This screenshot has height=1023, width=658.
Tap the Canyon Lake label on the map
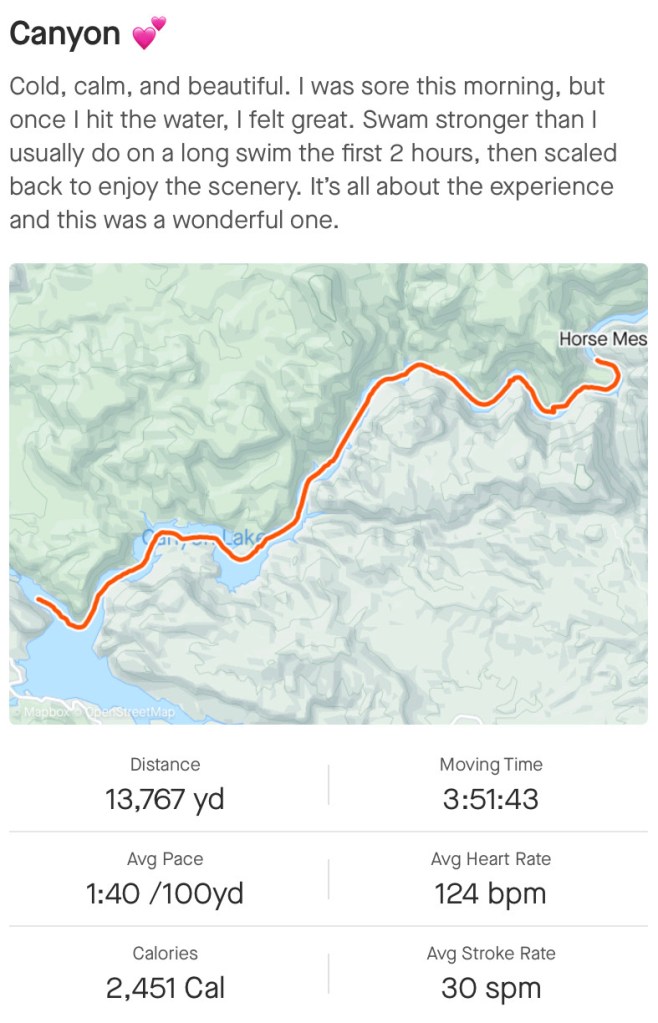click(x=205, y=539)
